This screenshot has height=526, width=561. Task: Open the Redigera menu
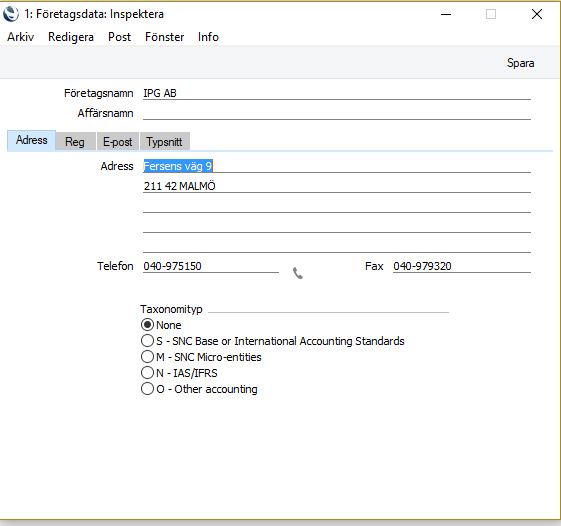pos(71,37)
